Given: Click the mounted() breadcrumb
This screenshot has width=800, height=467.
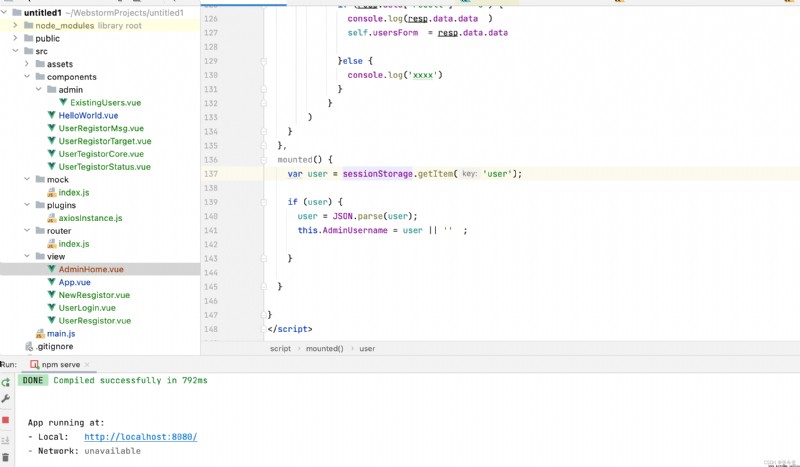Looking at the screenshot, I should click(324, 349).
